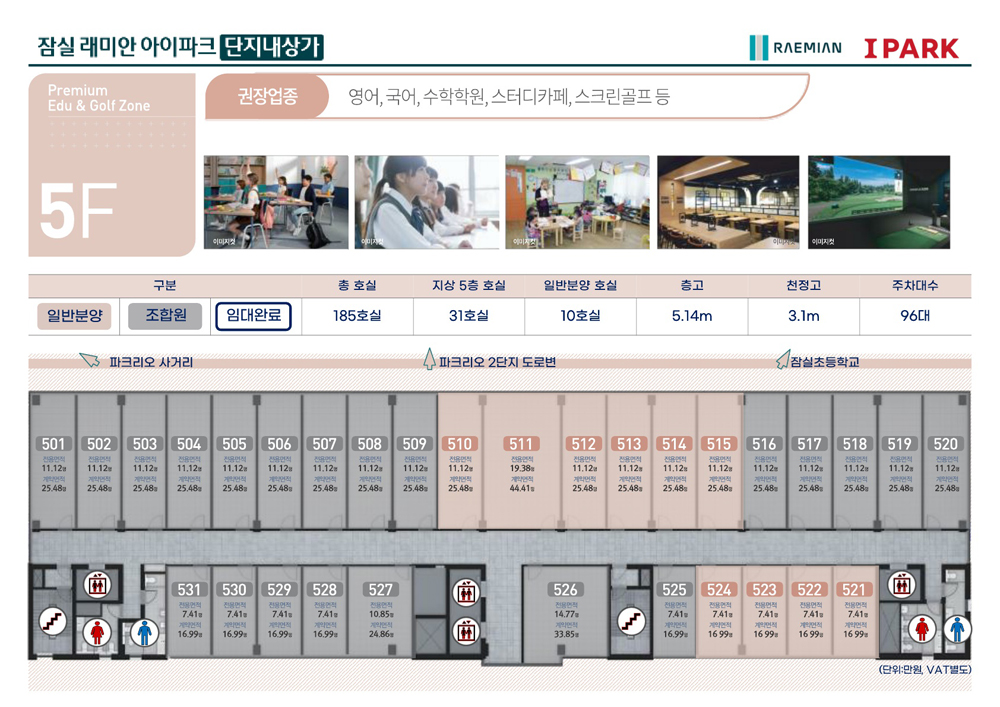Click the 단지내상가 title badge

(272, 47)
